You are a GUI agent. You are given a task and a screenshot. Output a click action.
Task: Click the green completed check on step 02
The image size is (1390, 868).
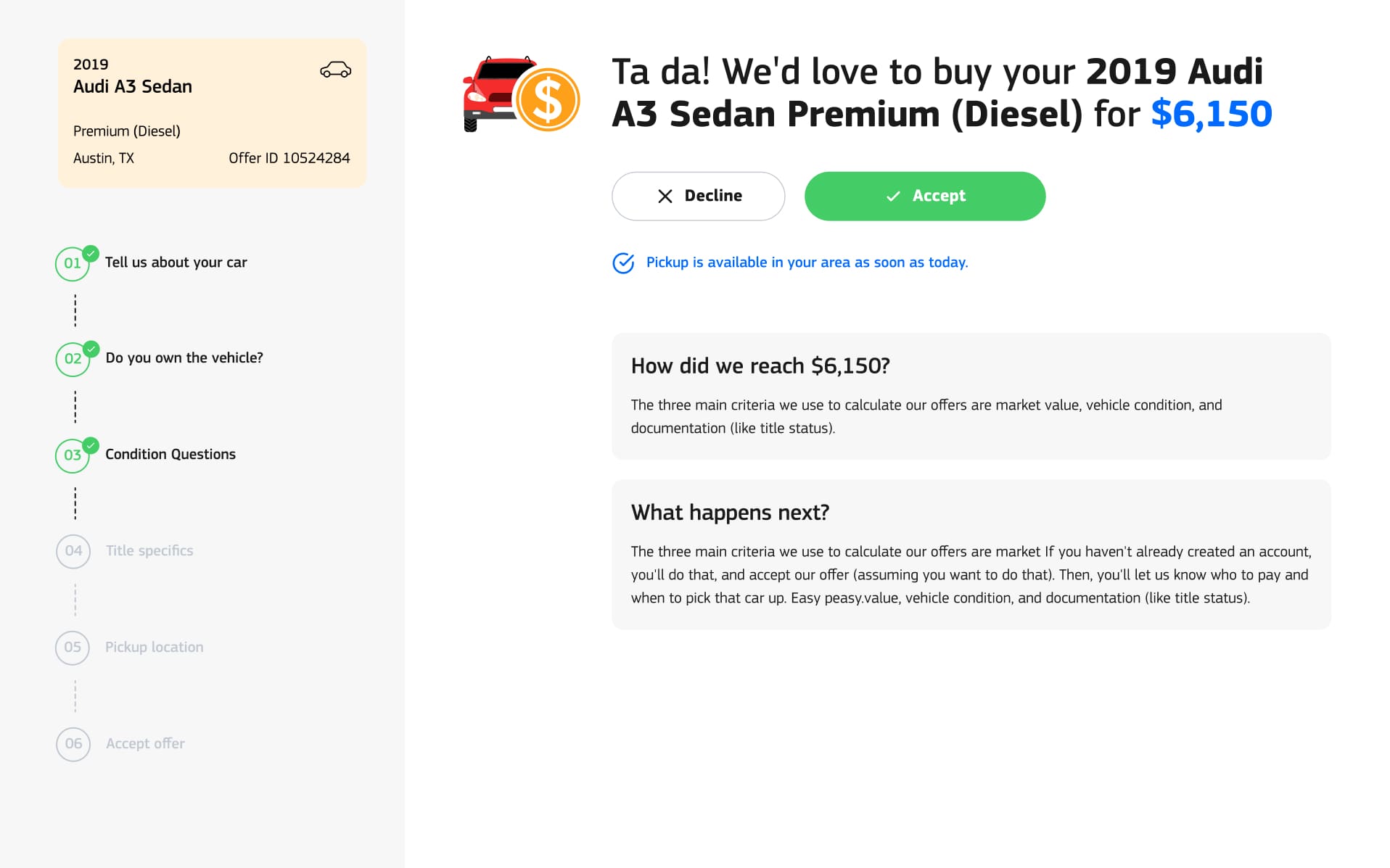pos(91,349)
